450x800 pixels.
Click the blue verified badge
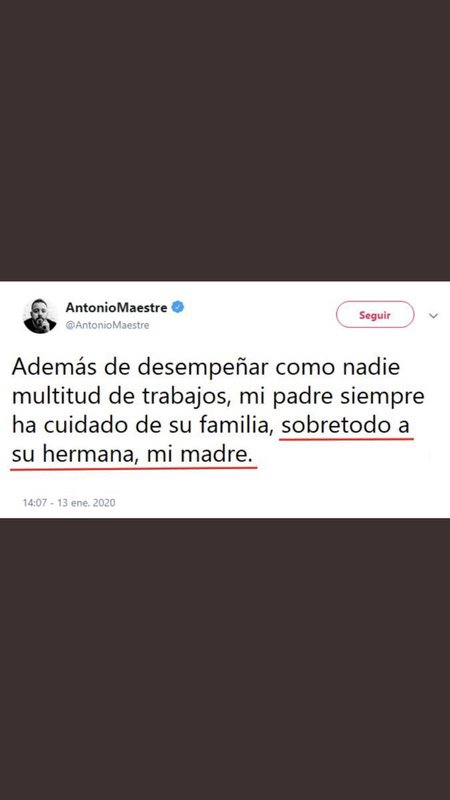178,307
